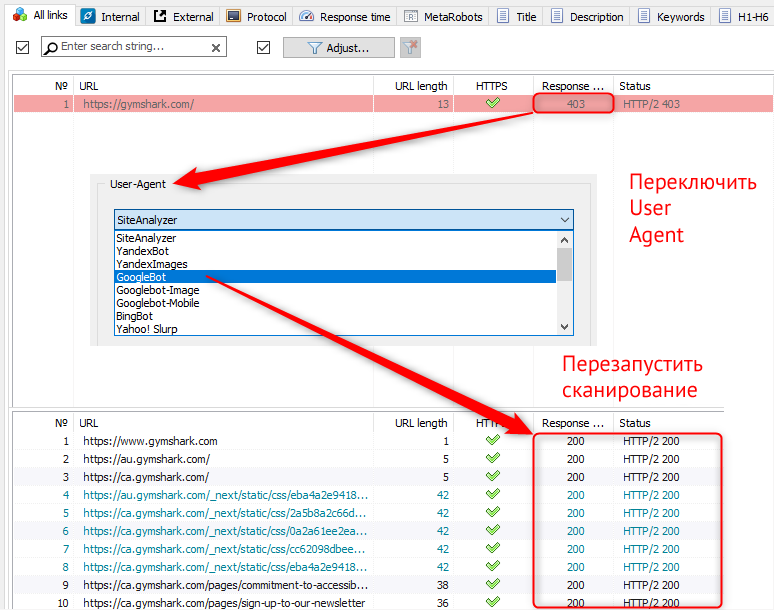Open the Keywords tab
774x610 pixels.
[x=671, y=17]
